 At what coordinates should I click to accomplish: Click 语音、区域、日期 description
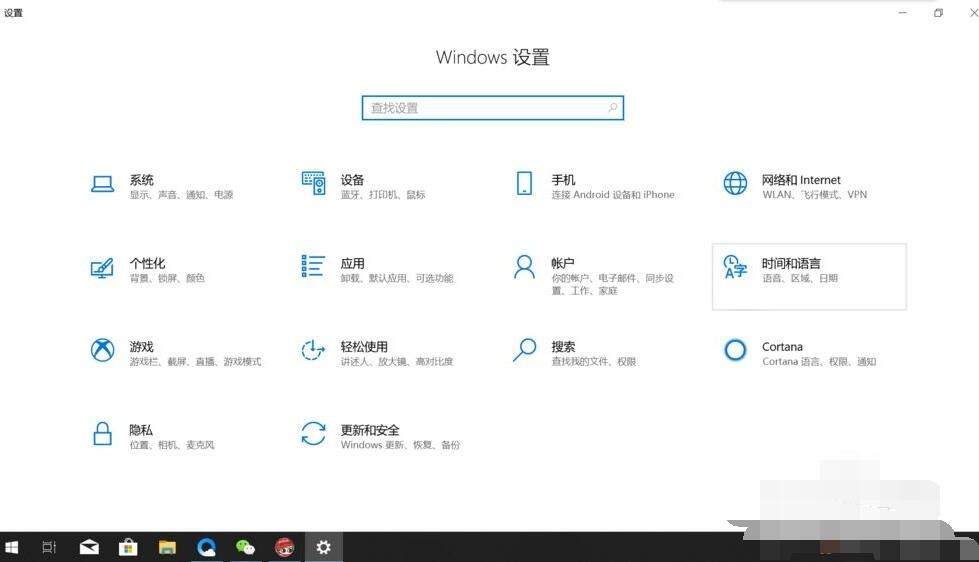[x=800, y=278]
